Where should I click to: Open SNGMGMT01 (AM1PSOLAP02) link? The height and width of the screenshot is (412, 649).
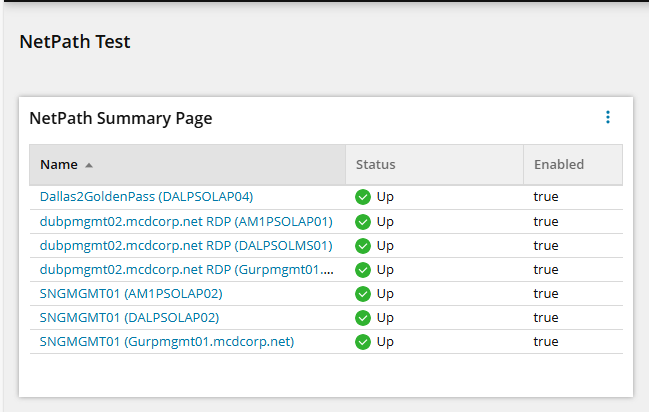131,294
